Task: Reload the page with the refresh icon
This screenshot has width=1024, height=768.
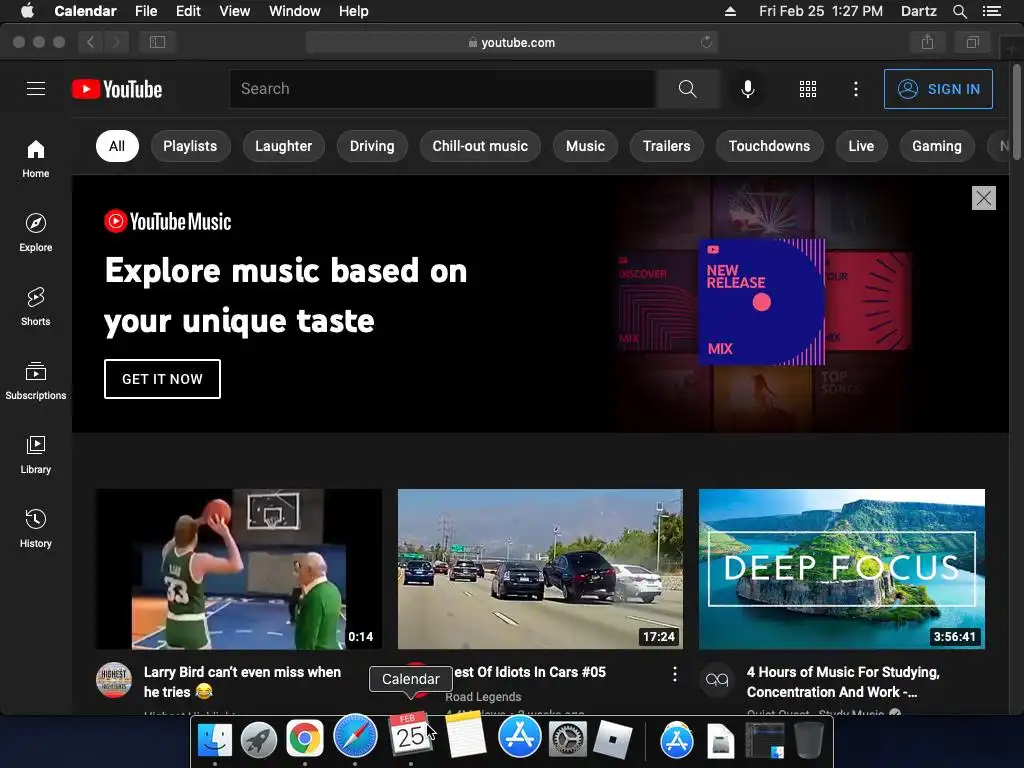Action: pos(706,42)
